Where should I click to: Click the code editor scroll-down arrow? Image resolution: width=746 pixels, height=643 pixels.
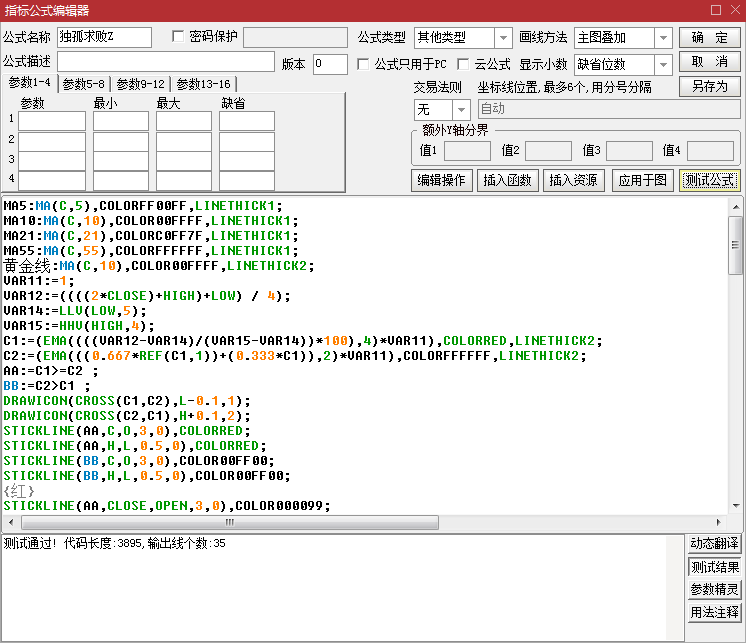click(736, 506)
